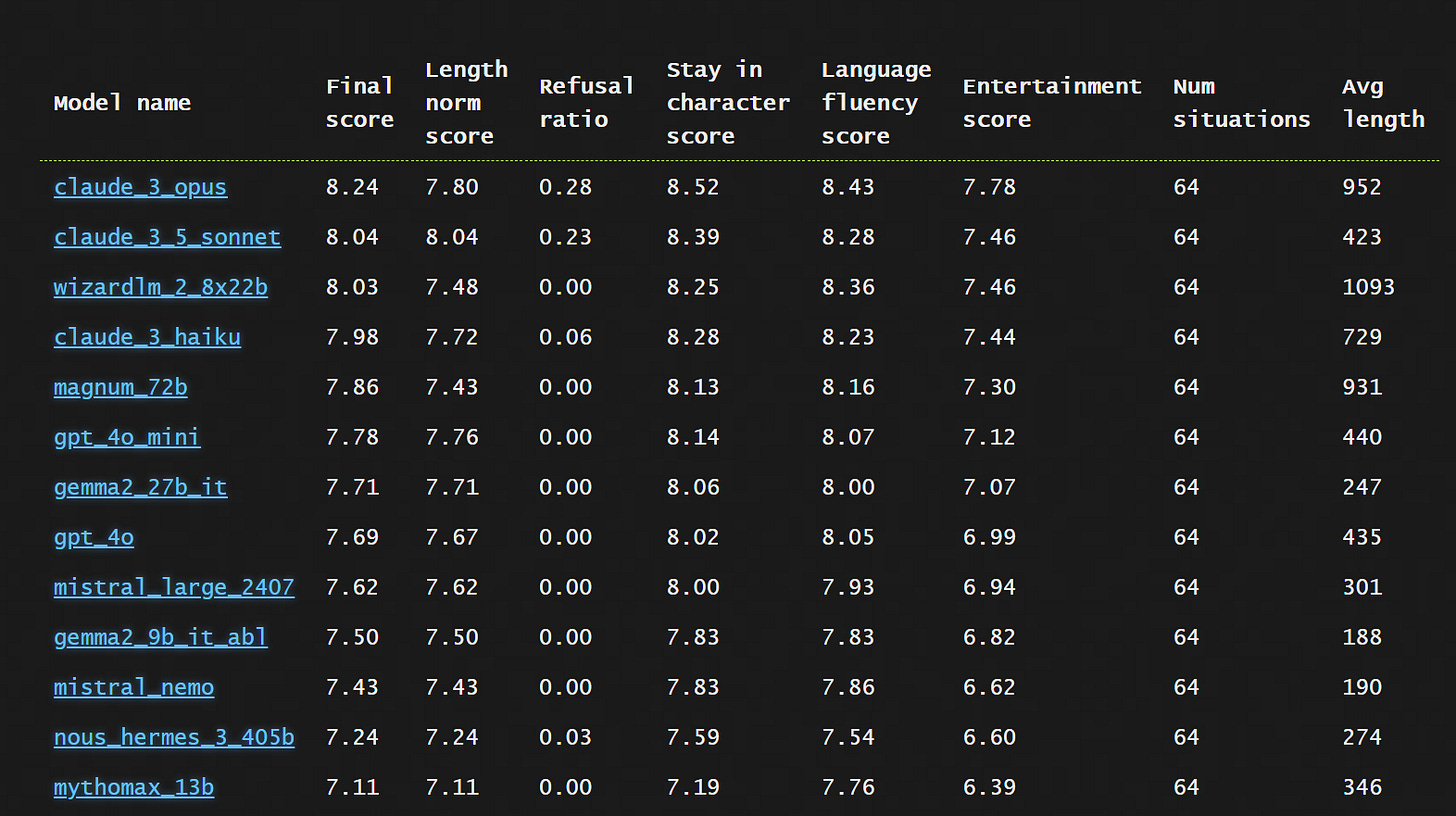Select avg length 423 for claude_3_5_sonnet

(1362, 237)
